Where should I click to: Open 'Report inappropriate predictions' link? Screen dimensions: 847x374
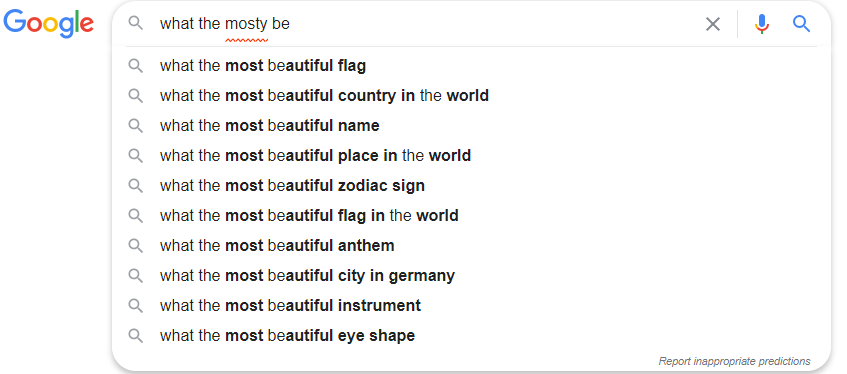[x=734, y=361]
